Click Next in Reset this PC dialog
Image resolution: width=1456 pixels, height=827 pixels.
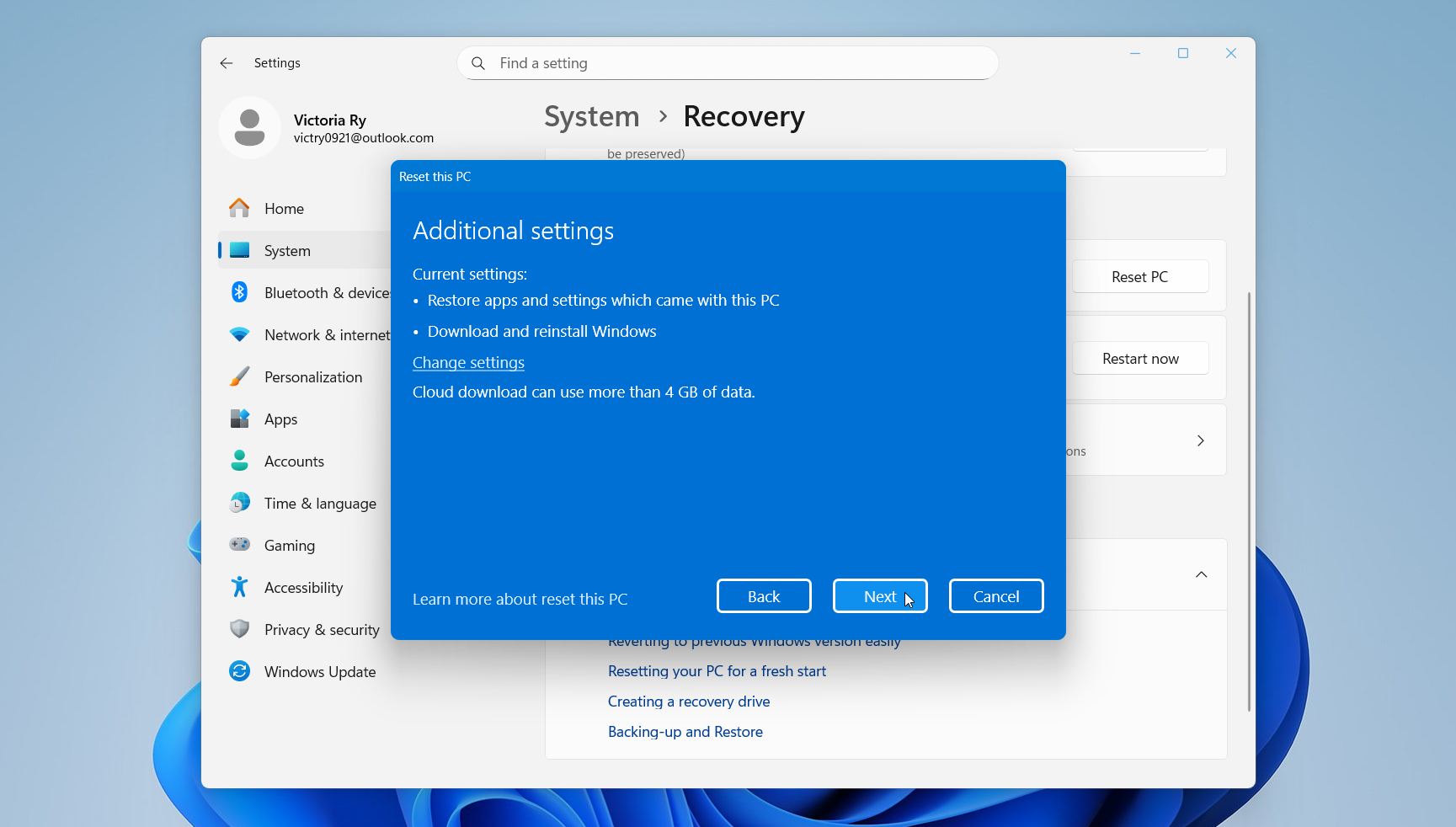pyautogui.click(x=879, y=596)
